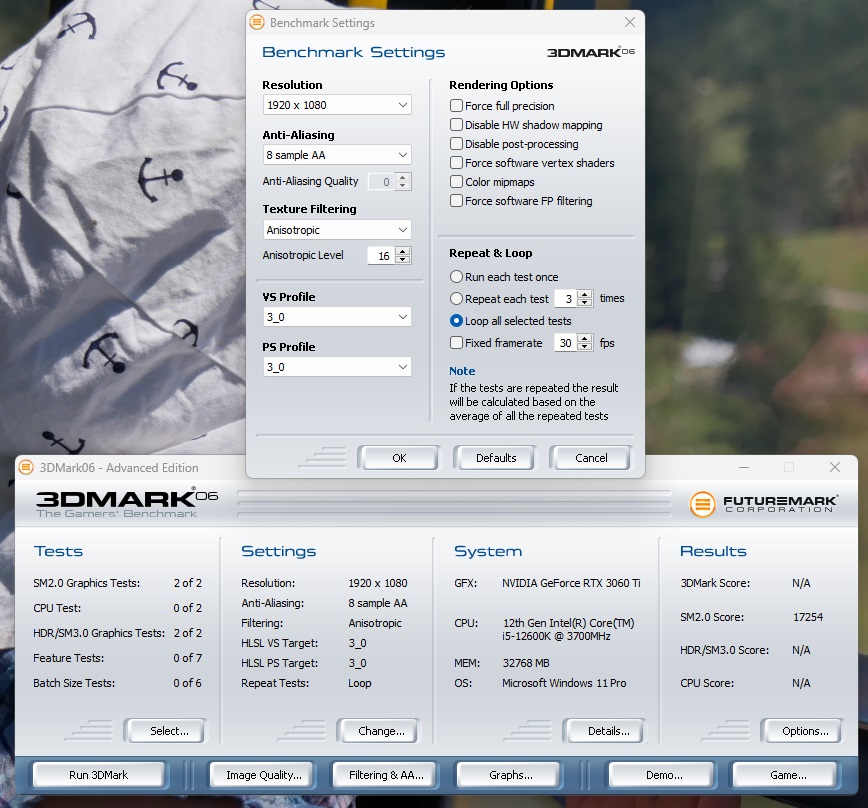
Task: Enable Force full precision
Action: click(456, 106)
